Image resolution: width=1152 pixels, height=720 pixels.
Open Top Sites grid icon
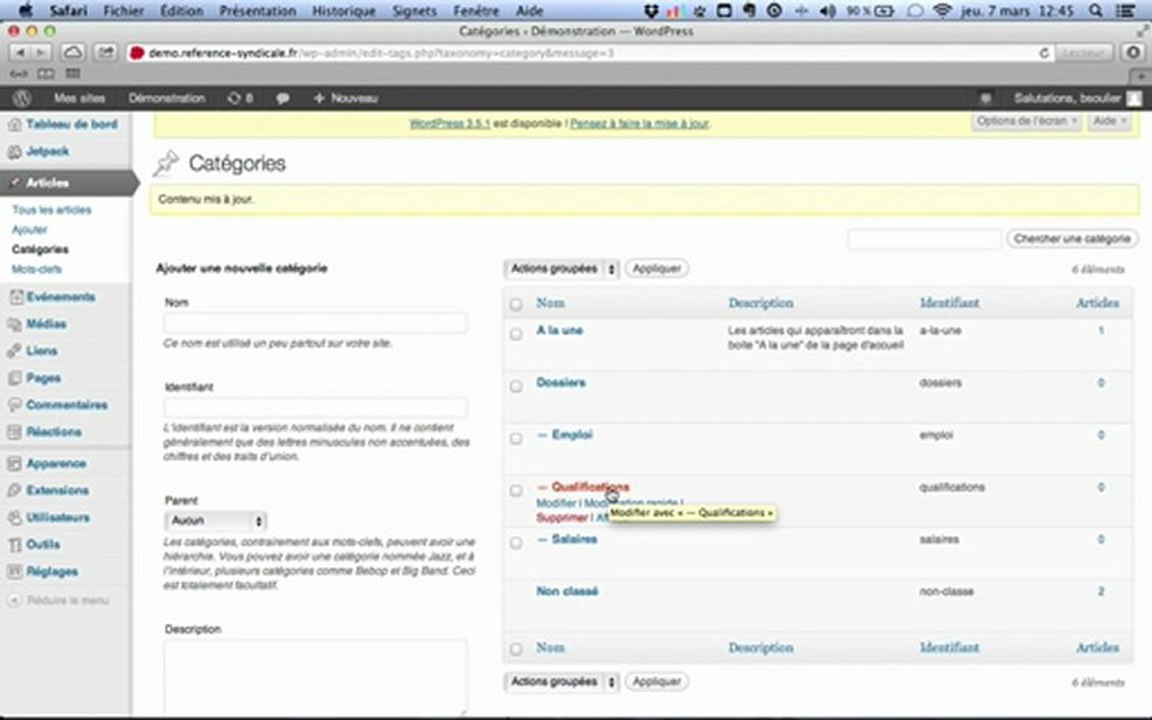tap(73, 73)
